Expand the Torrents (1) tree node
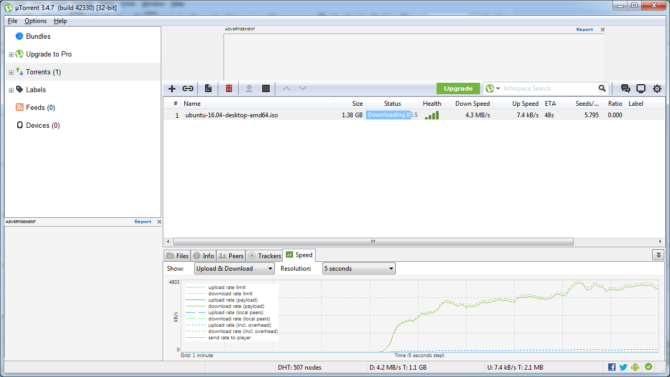 [x=11, y=72]
